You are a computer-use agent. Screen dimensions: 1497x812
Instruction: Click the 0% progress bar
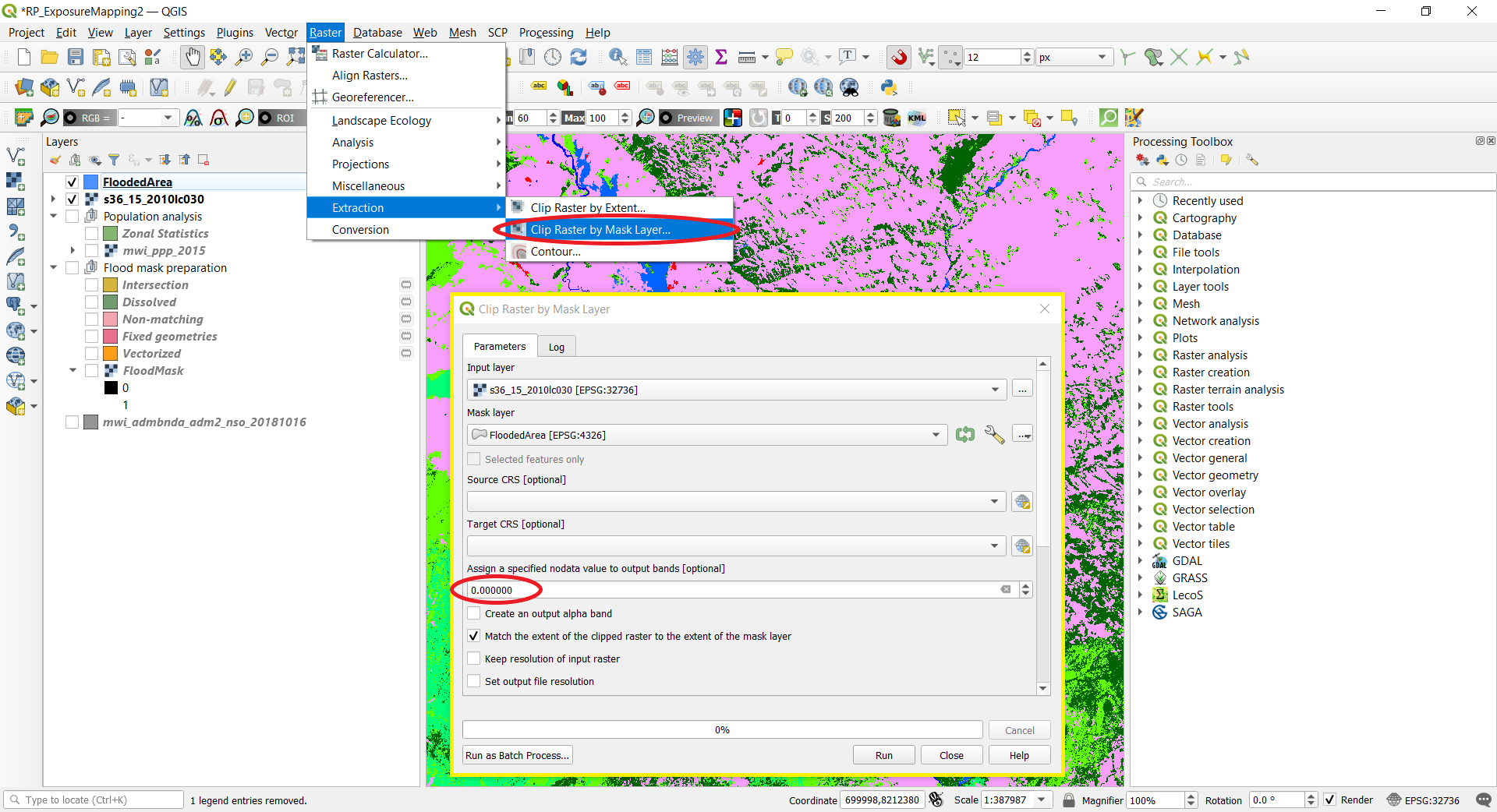click(721, 729)
